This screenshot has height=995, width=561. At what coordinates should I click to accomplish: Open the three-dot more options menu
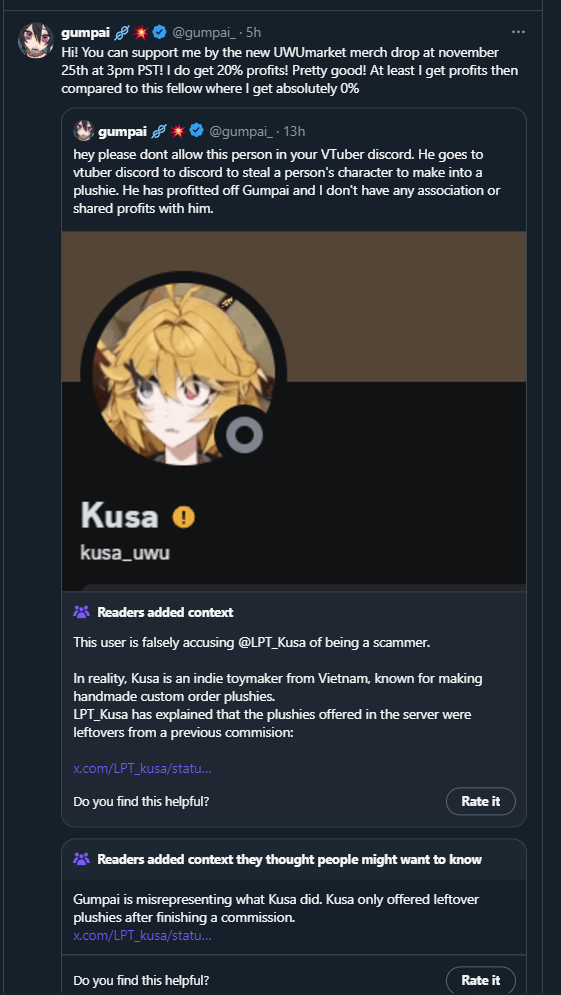(x=518, y=32)
